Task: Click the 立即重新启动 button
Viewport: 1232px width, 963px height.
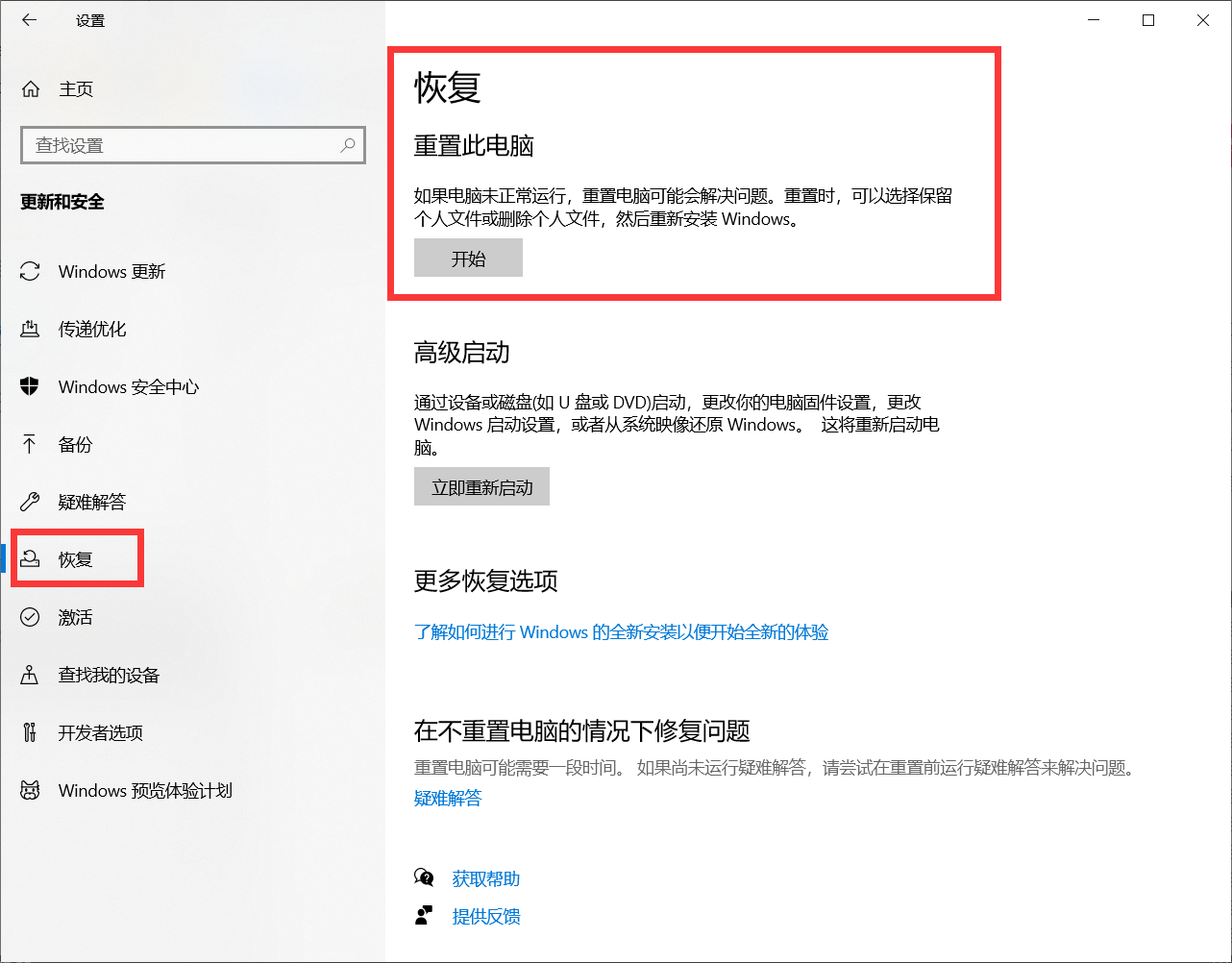Action: 481,487
